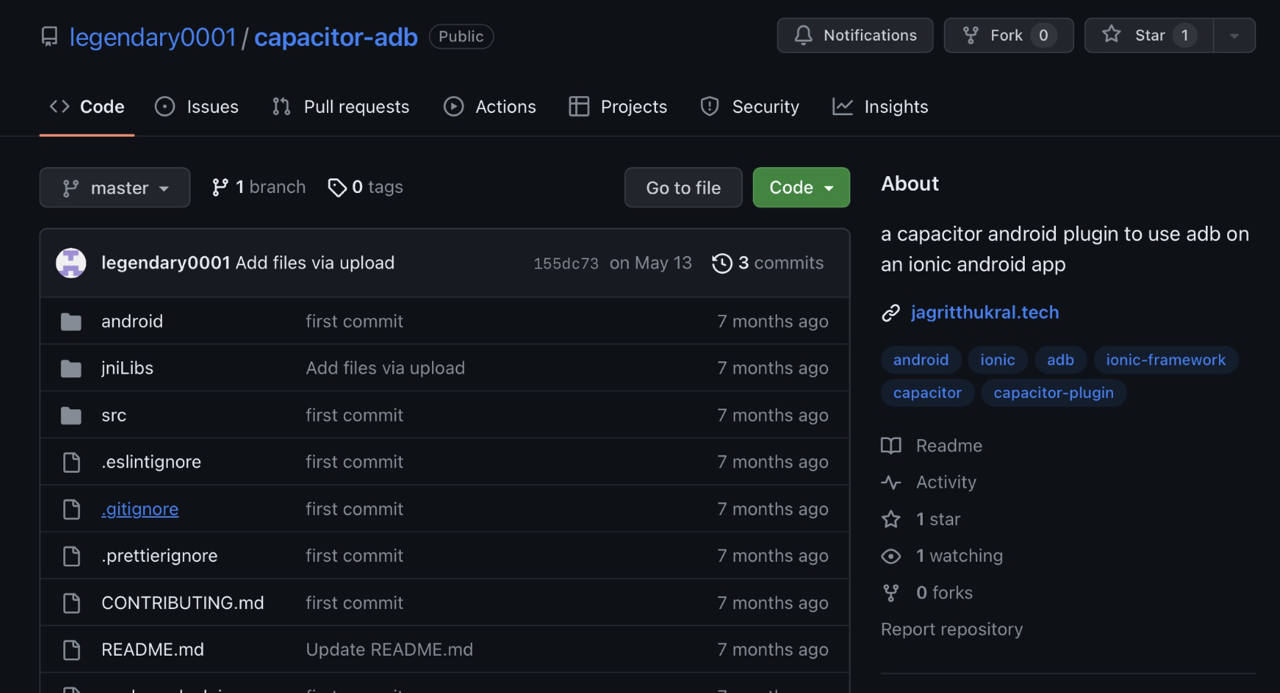Image resolution: width=1280 pixels, height=693 pixels.
Task: Open the src folder
Action: tap(114, 415)
